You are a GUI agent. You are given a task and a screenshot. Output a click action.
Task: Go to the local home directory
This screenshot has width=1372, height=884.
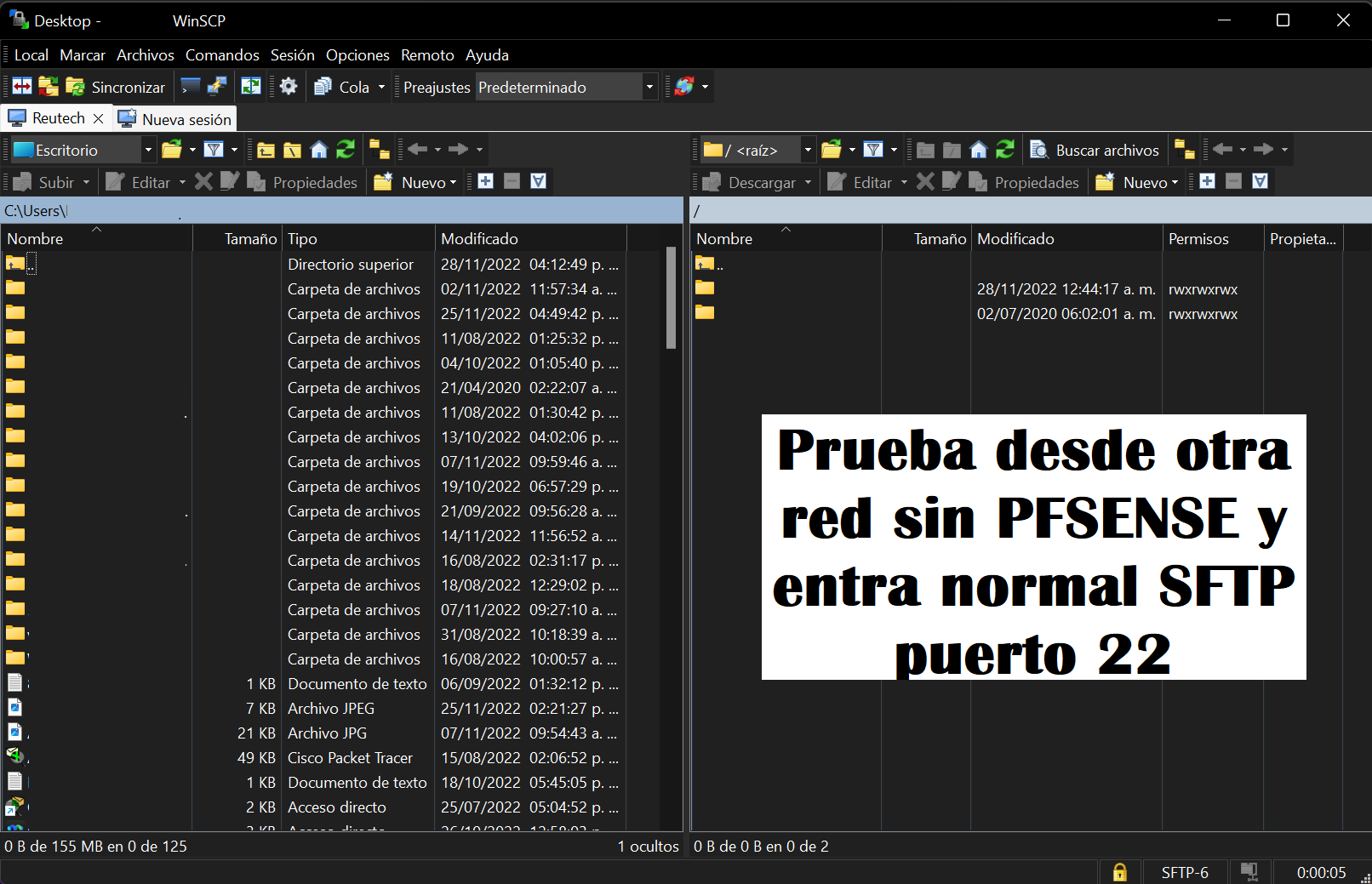click(x=319, y=150)
